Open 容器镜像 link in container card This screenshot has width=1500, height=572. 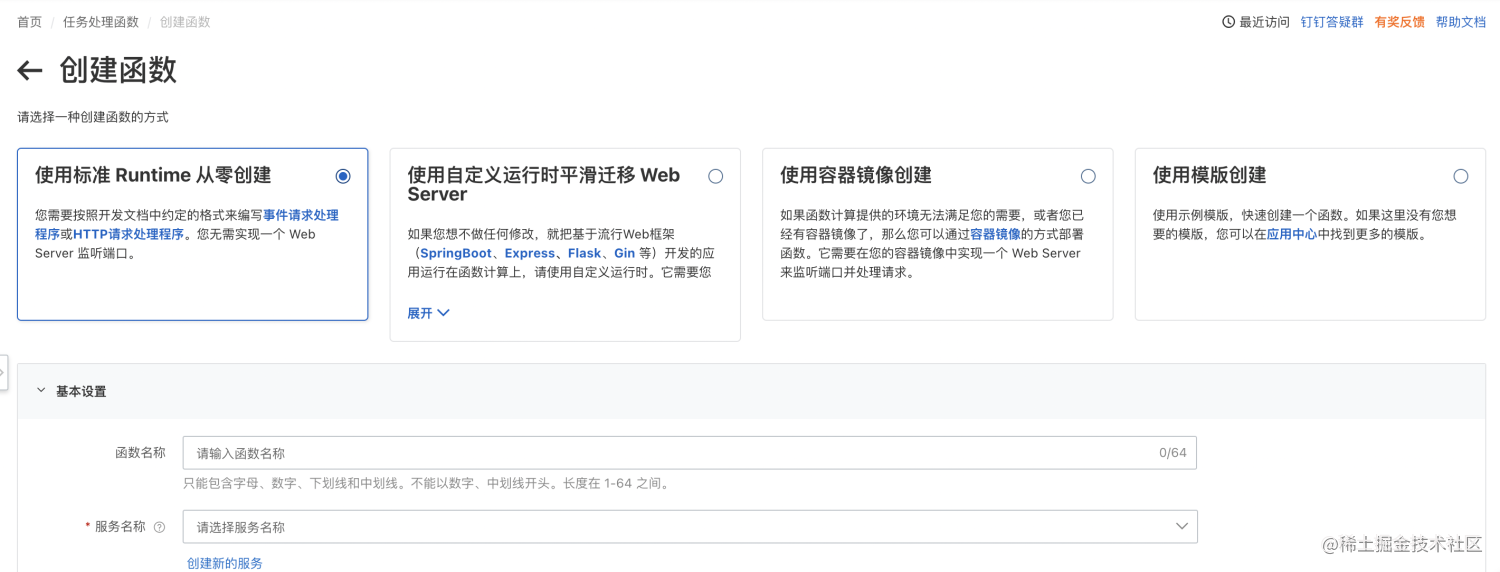click(995, 234)
